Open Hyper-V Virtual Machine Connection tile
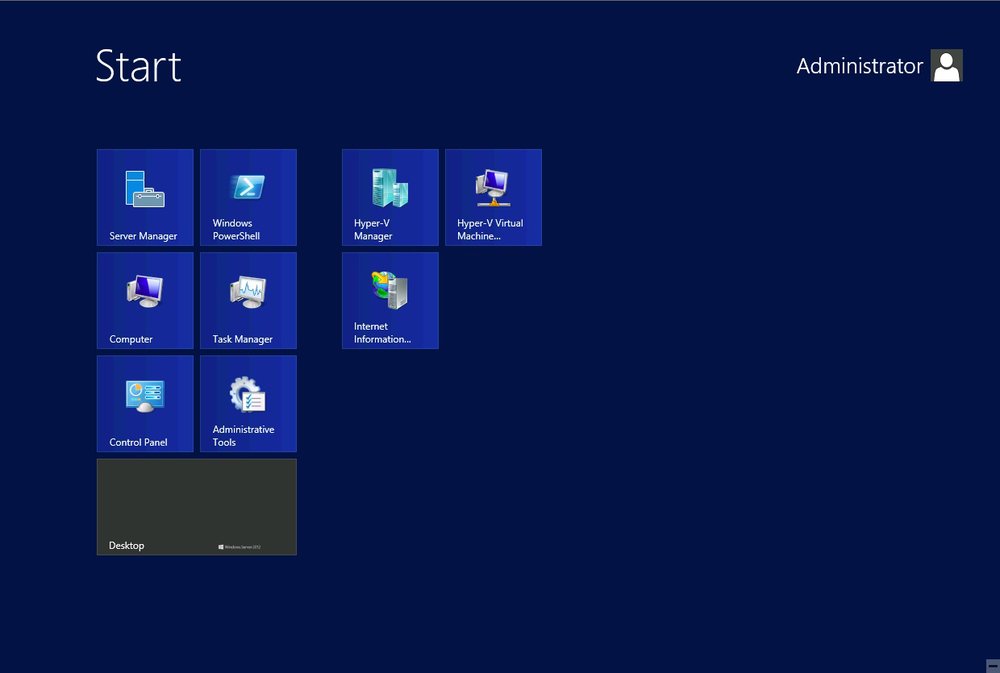This screenshot has width=1000, height=673. pos(494,197)
